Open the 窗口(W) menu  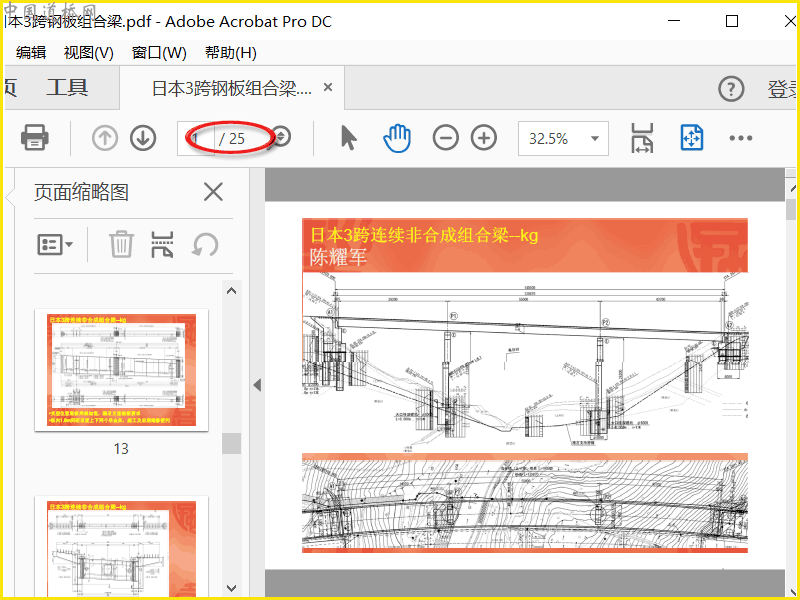click(x=159, y=53)
